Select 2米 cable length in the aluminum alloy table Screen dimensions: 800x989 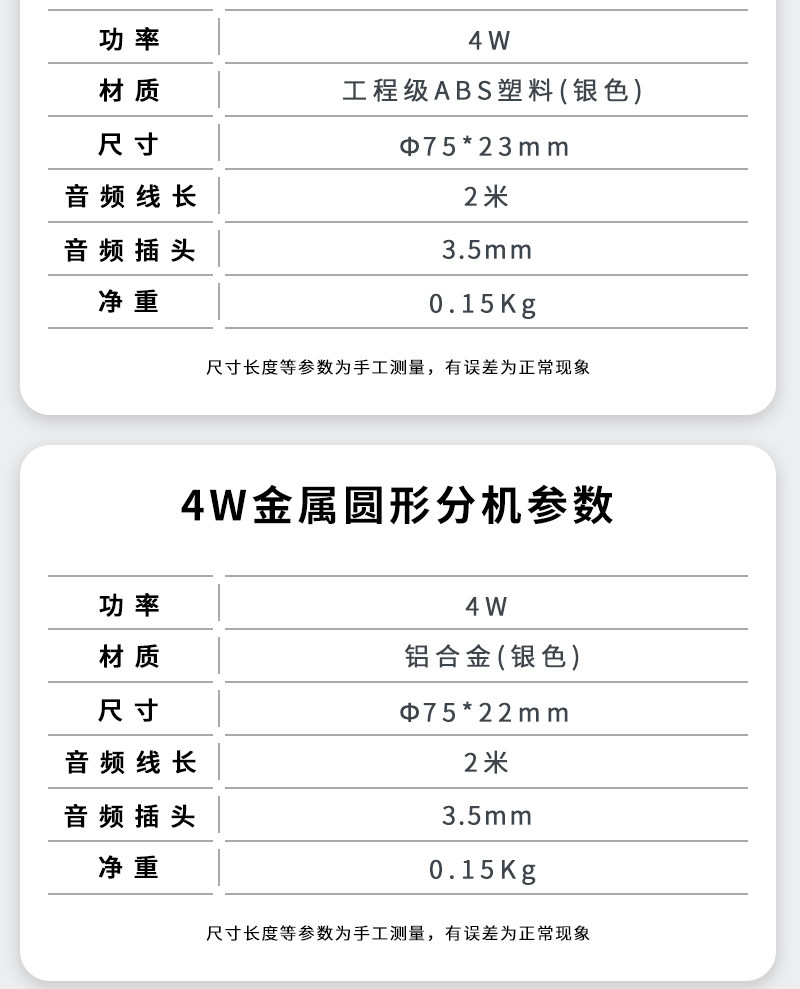(487, 763)
